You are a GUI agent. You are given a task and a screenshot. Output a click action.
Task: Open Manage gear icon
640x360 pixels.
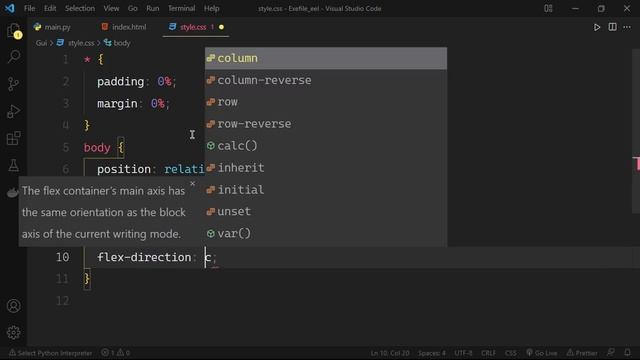pos(13,333)
